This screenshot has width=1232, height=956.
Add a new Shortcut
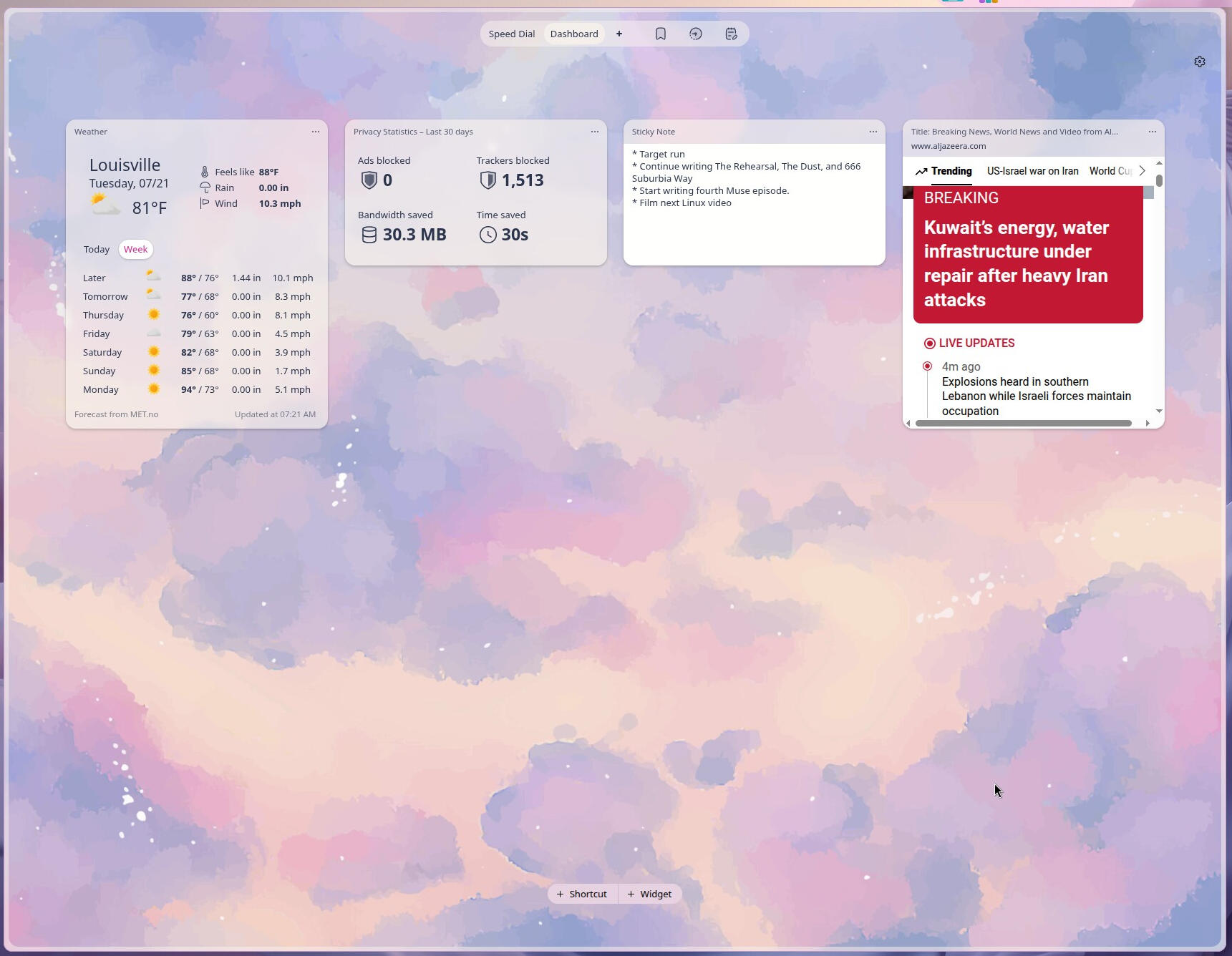[x=582, y=894]
